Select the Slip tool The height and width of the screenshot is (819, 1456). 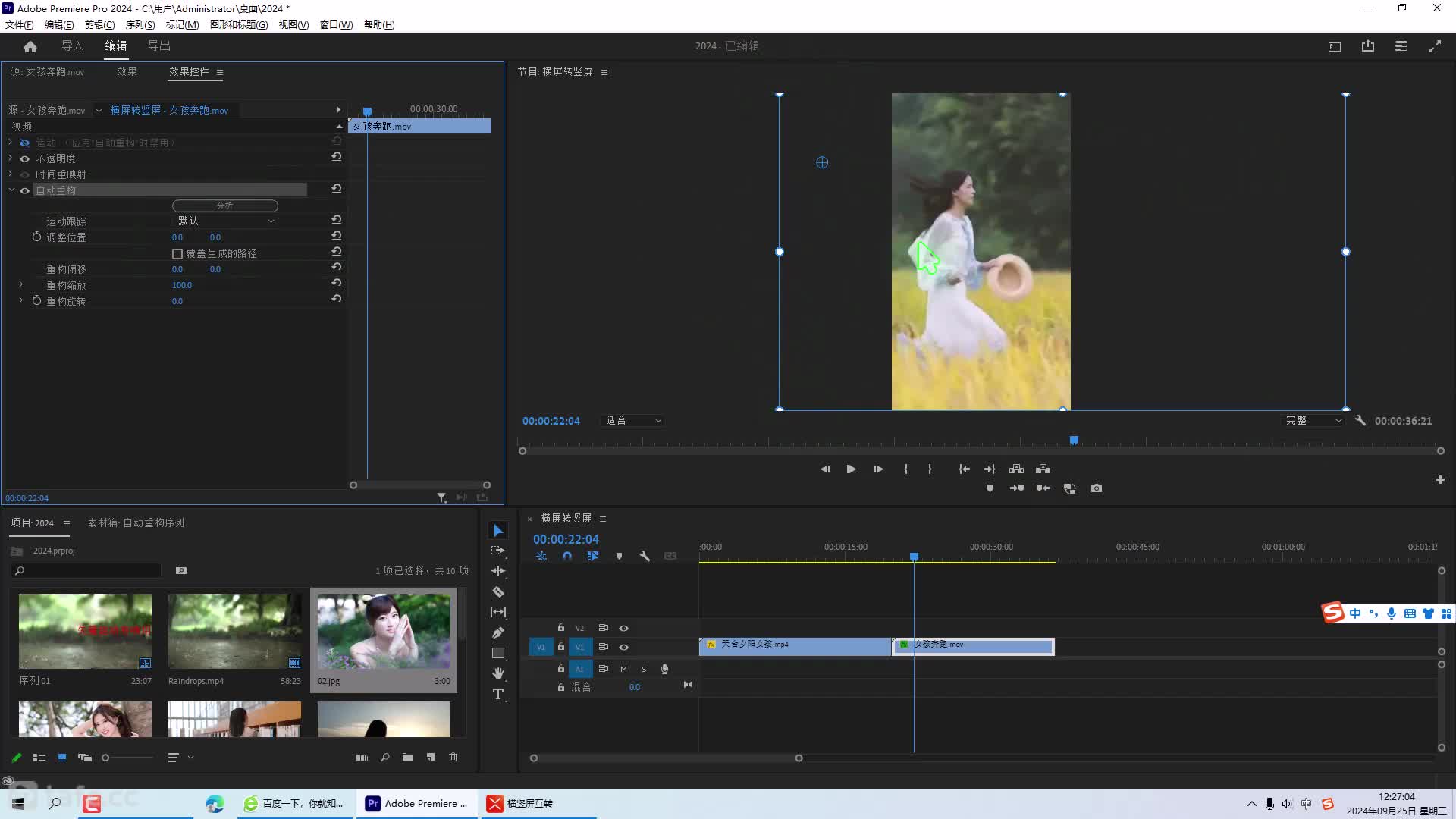[498, 612]
